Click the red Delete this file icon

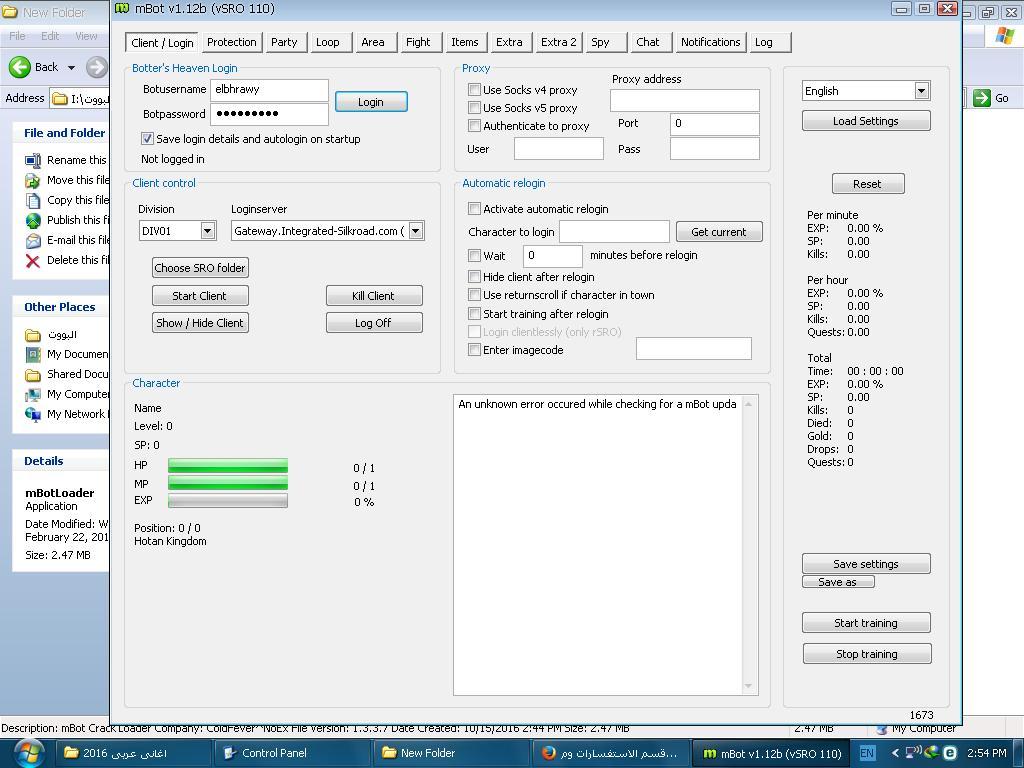[33, 261]
